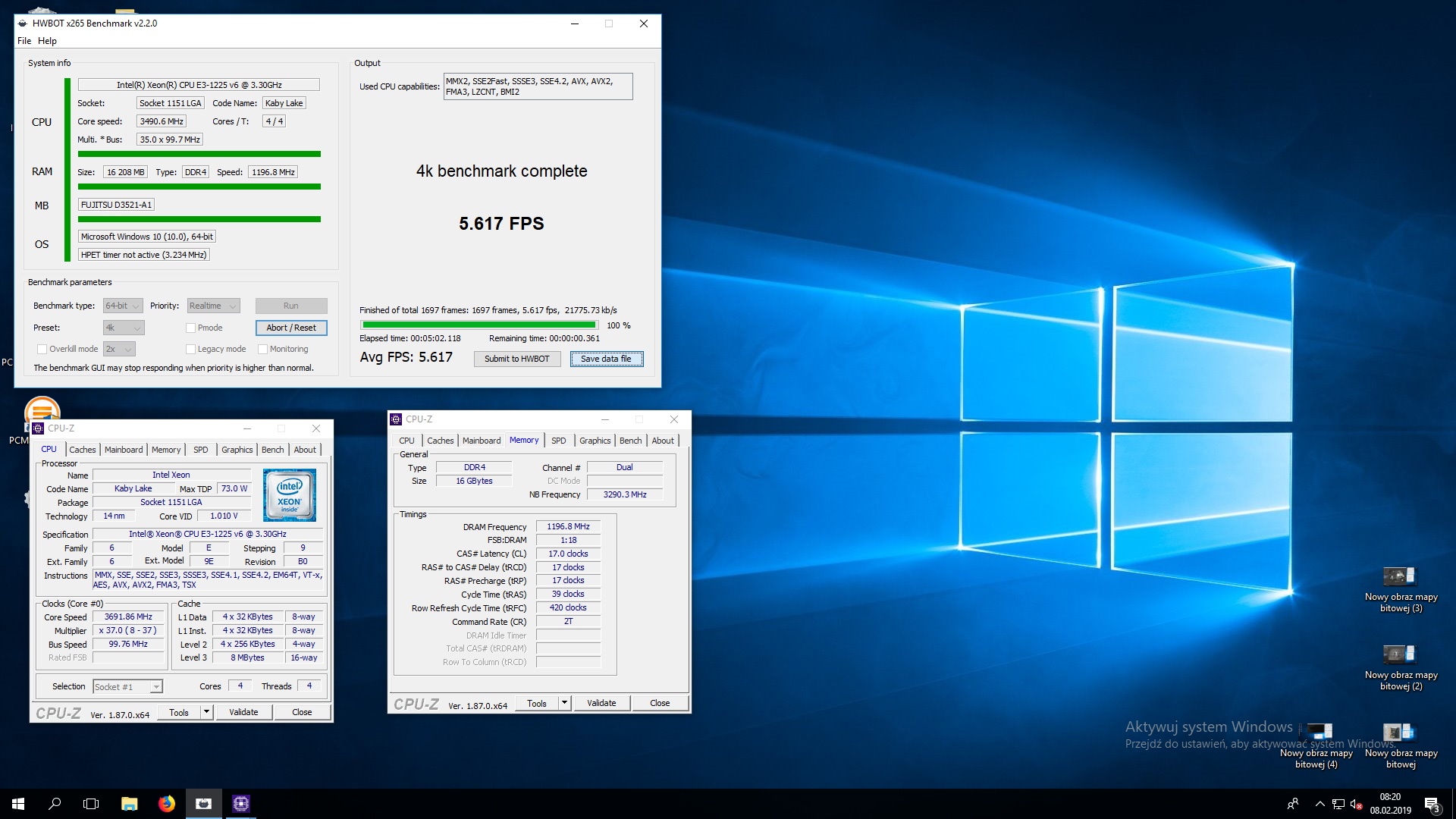Open the Priority Realtime dropdown

tap(214, 306)
